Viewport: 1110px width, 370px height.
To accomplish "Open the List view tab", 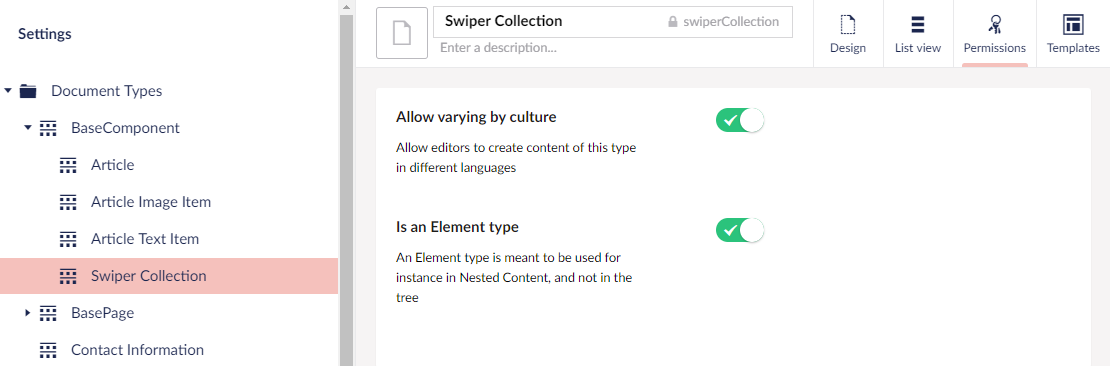I will (918, 34).
